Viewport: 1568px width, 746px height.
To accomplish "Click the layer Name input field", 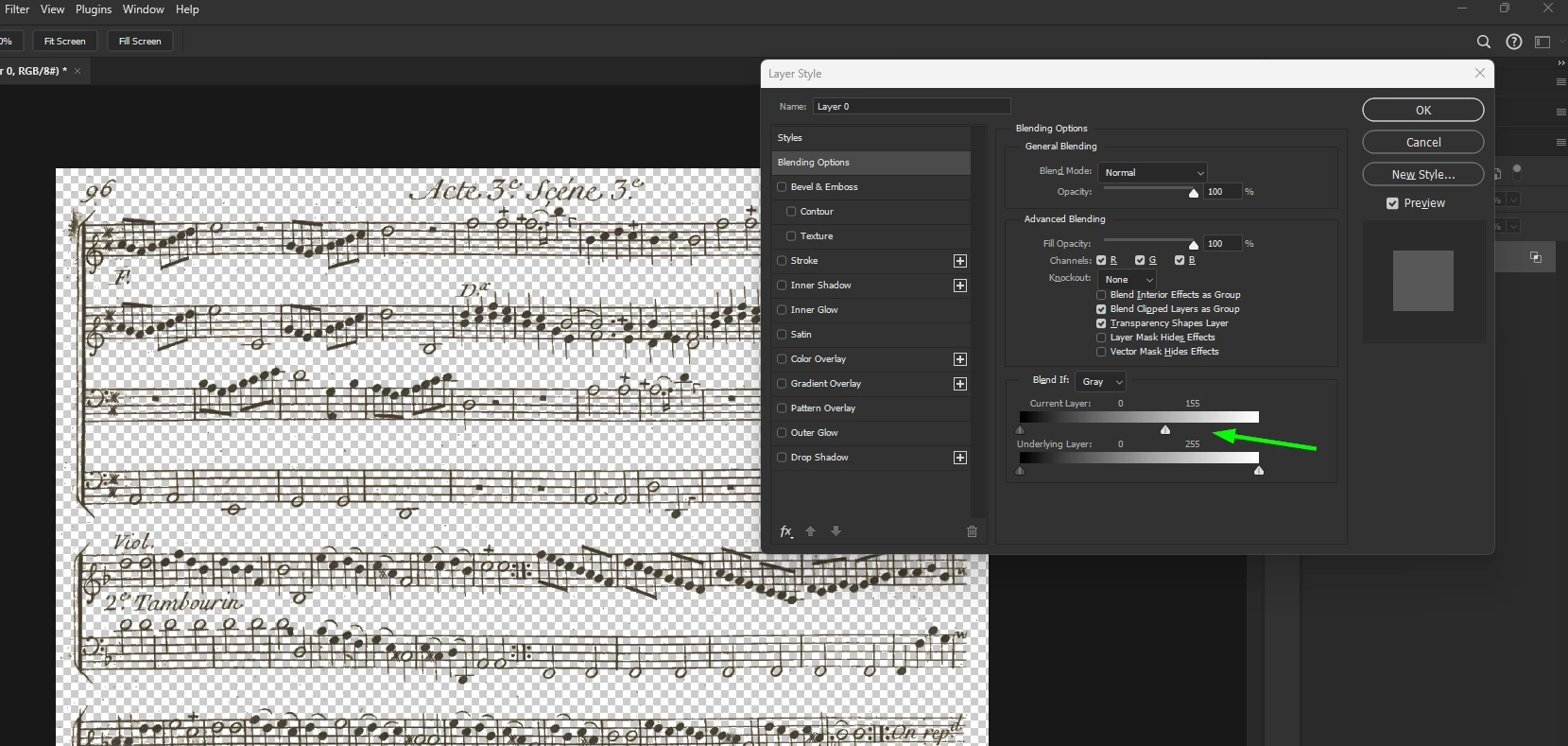I will 911,107.
